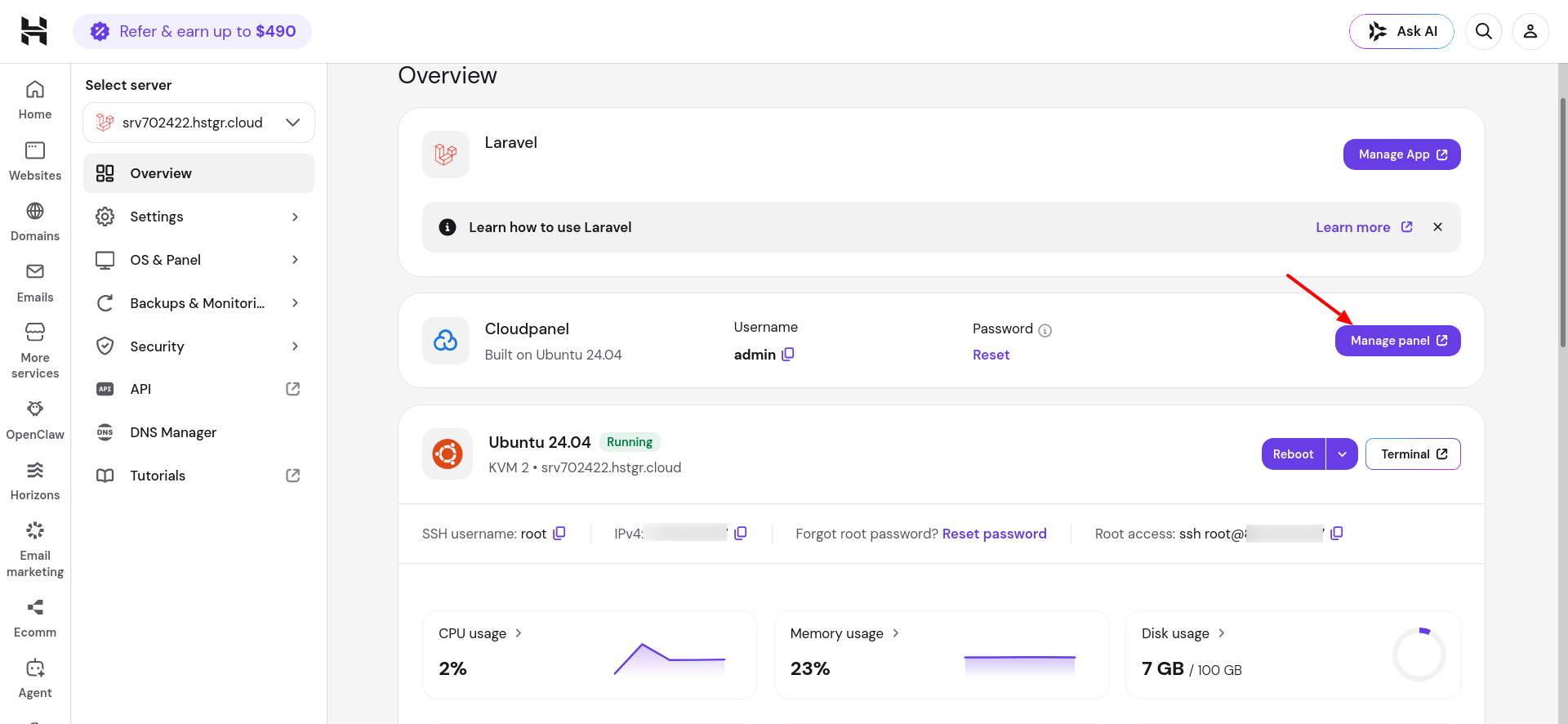Click the Reboot button
1568x724 pixels.
[x=1293, y=454]
